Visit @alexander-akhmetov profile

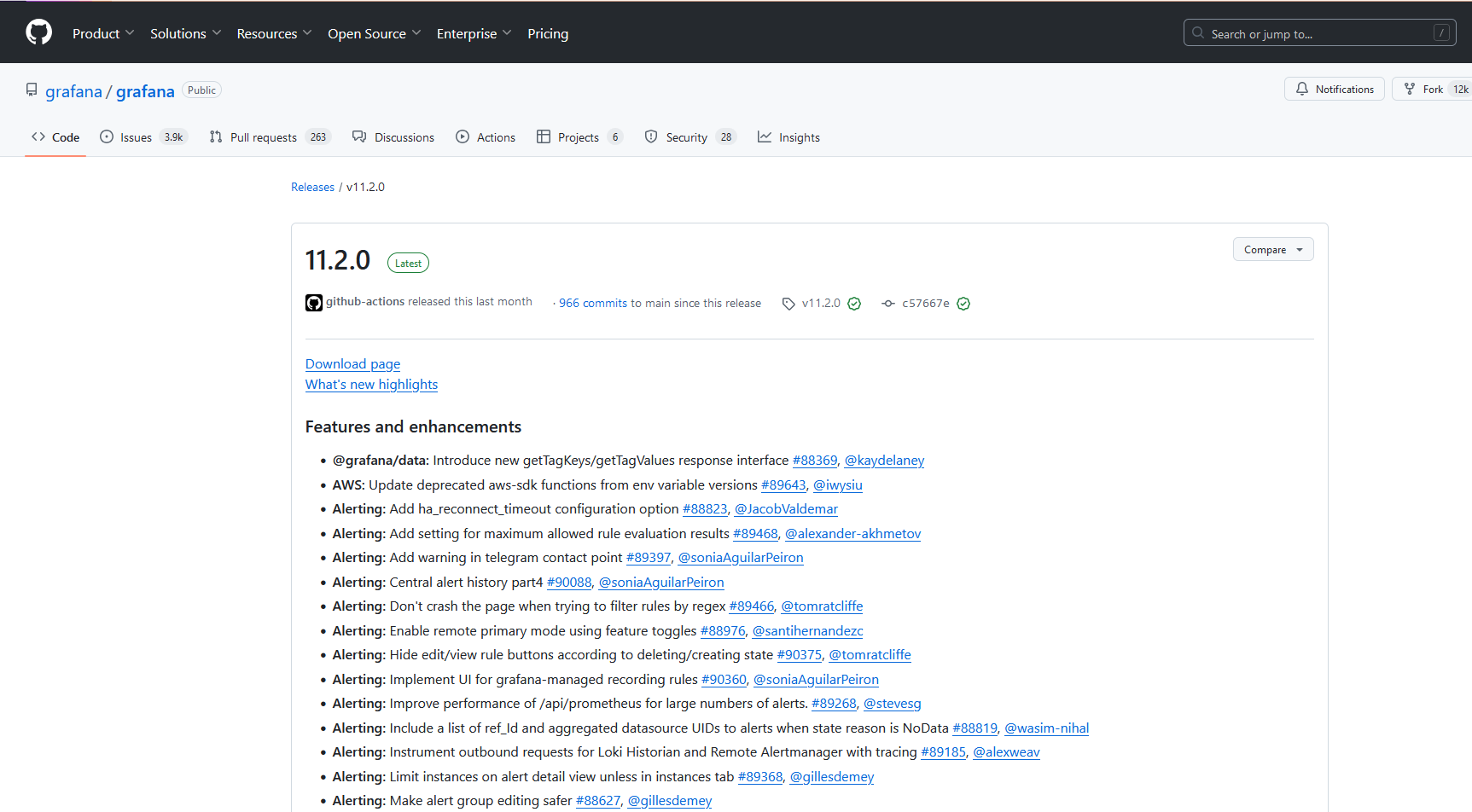click(852, 534)
